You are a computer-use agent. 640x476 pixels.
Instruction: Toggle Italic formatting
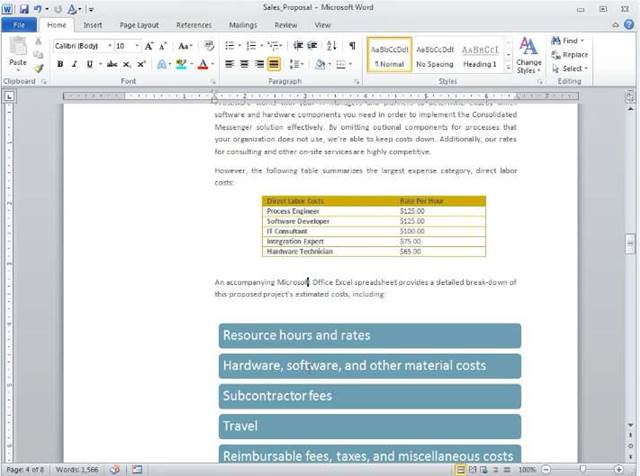coord(74,64)
